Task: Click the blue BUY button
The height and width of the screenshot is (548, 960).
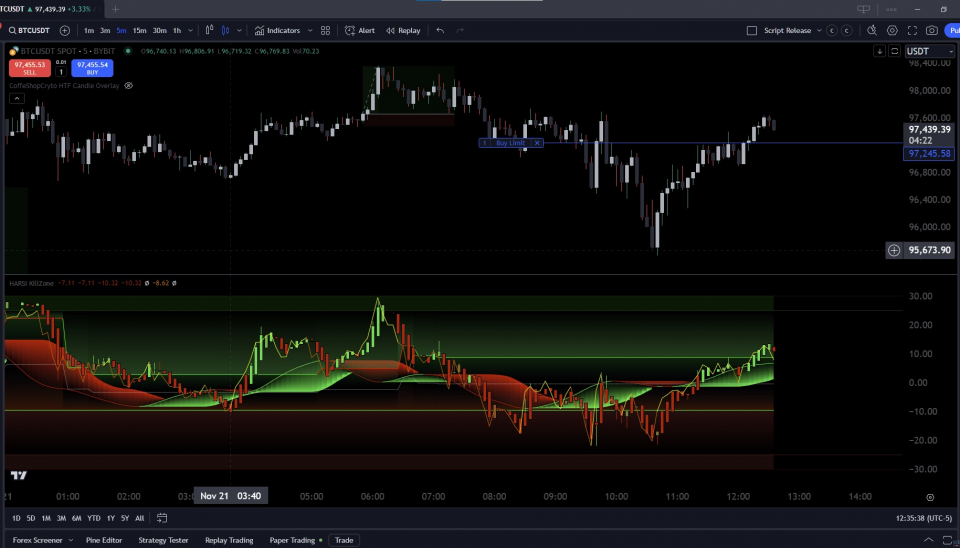Action: click(x=91, y=68)
